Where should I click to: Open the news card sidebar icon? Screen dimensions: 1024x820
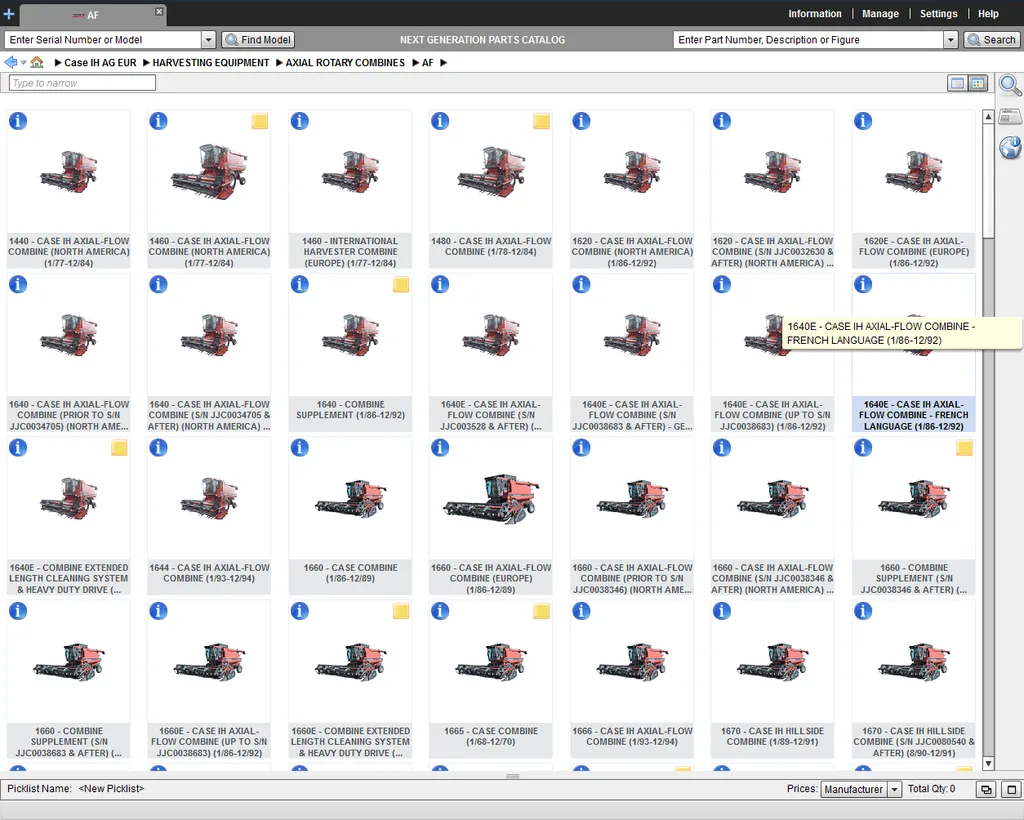(1010, 116)
